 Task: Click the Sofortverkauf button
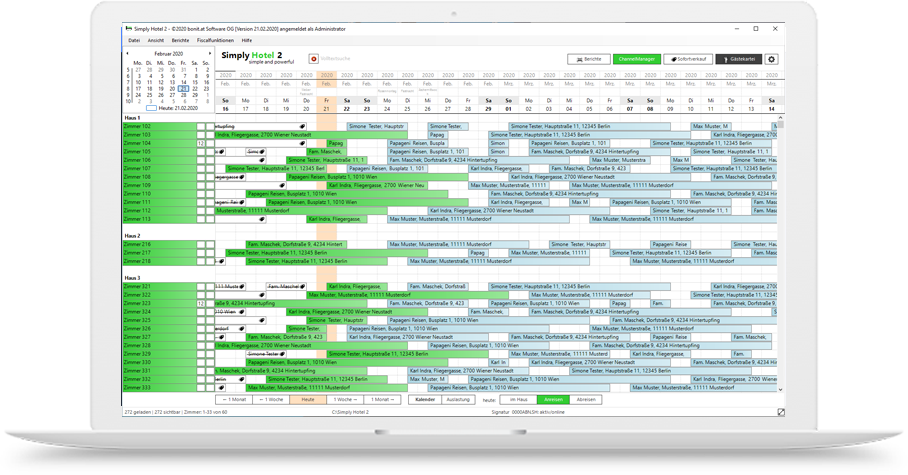tap(687, 60)
